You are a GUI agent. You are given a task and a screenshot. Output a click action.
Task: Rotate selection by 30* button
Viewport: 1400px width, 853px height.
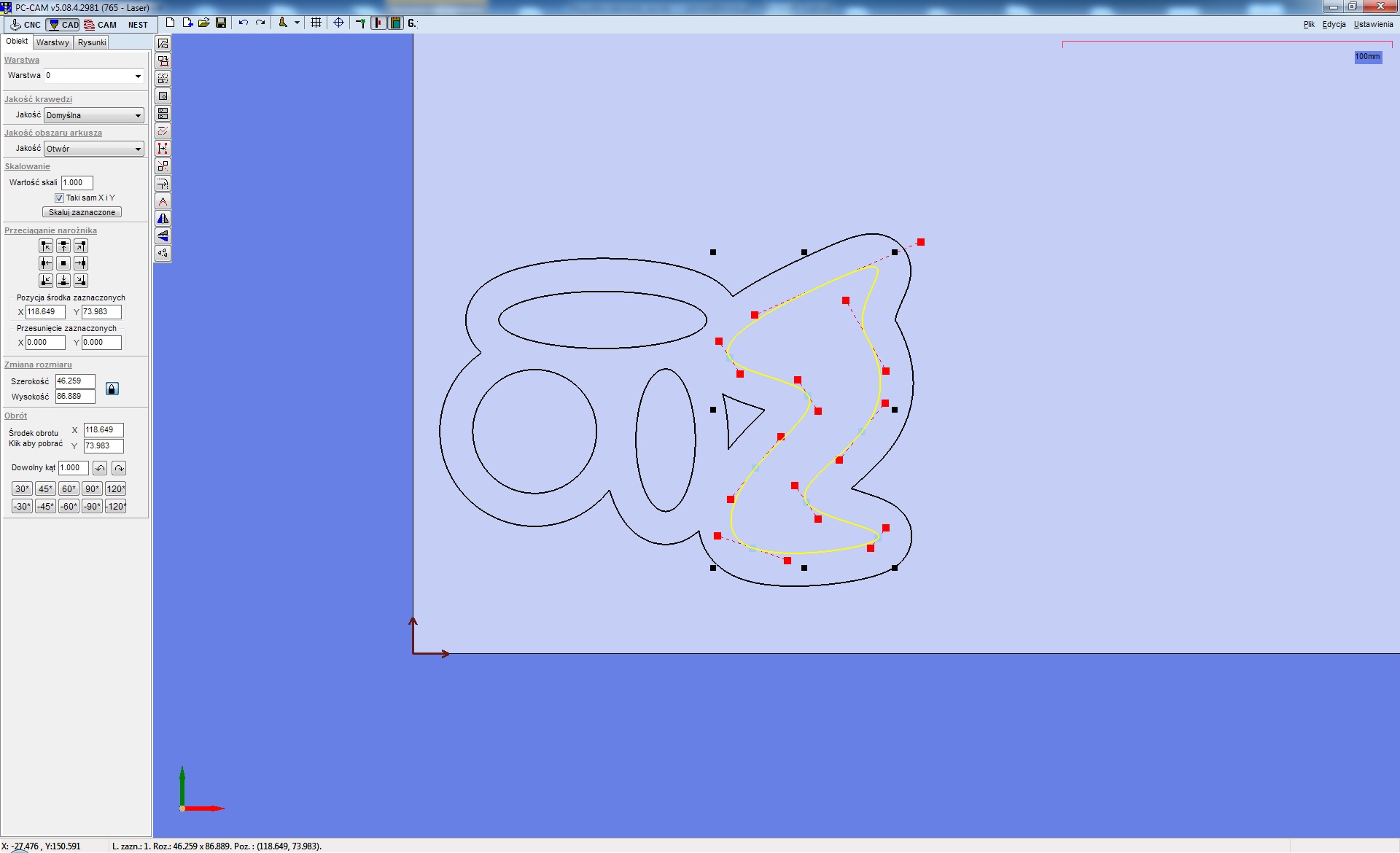pos(22,489)
